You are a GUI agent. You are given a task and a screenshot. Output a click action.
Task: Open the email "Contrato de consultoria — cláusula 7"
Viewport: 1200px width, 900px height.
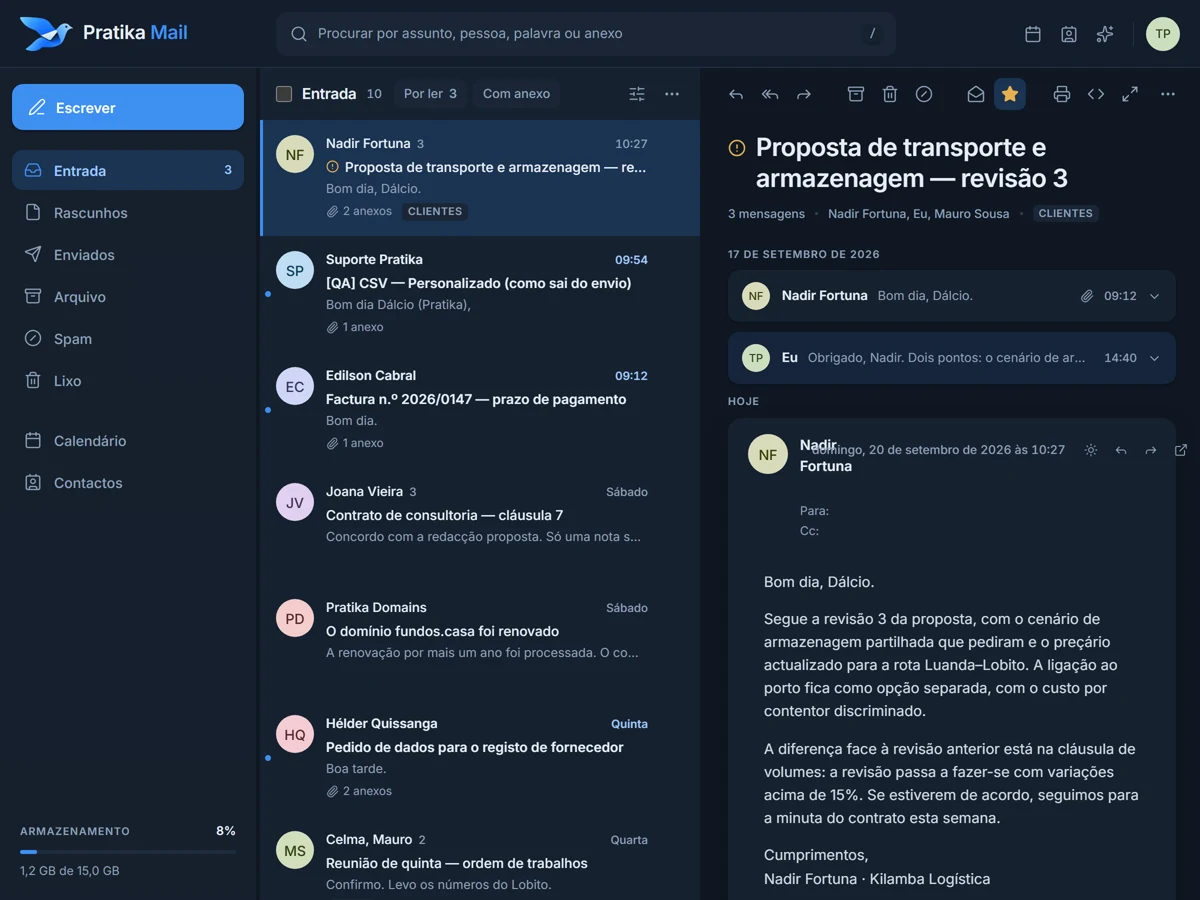480,526
